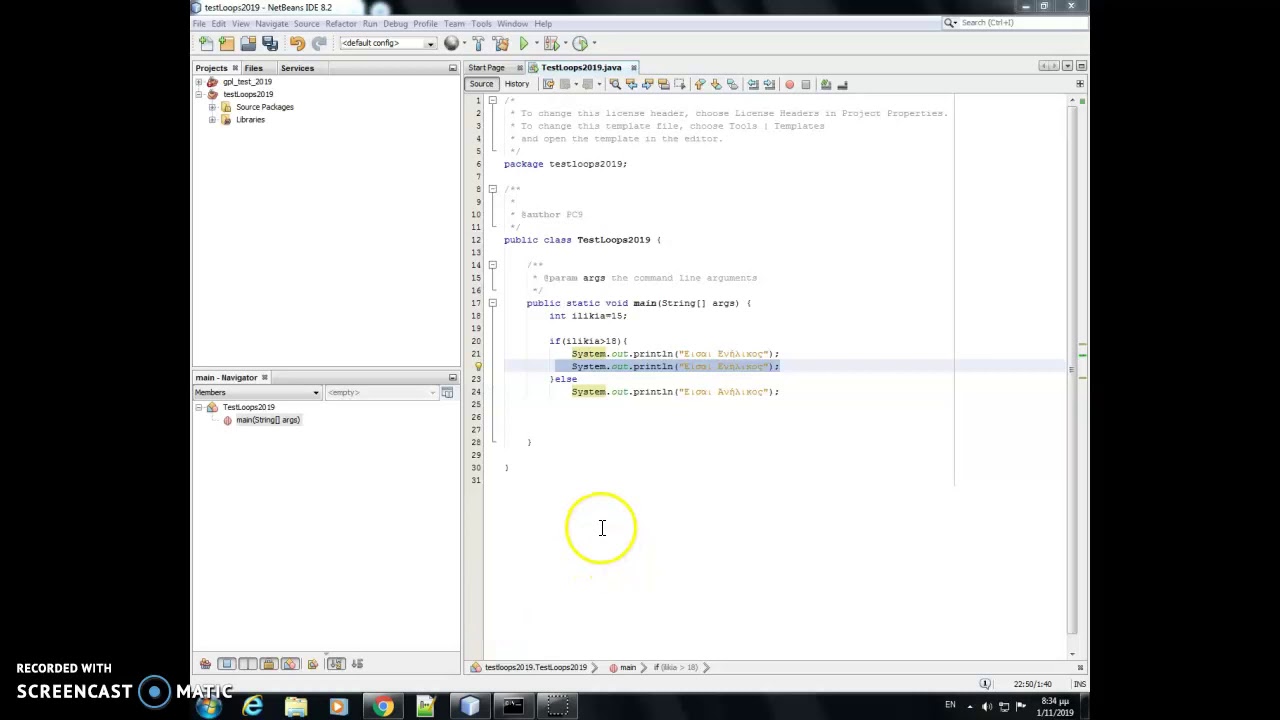Open the Members dropdown in the Navigator
Screen dimensions: 1280x720
(x=257, y=392)
